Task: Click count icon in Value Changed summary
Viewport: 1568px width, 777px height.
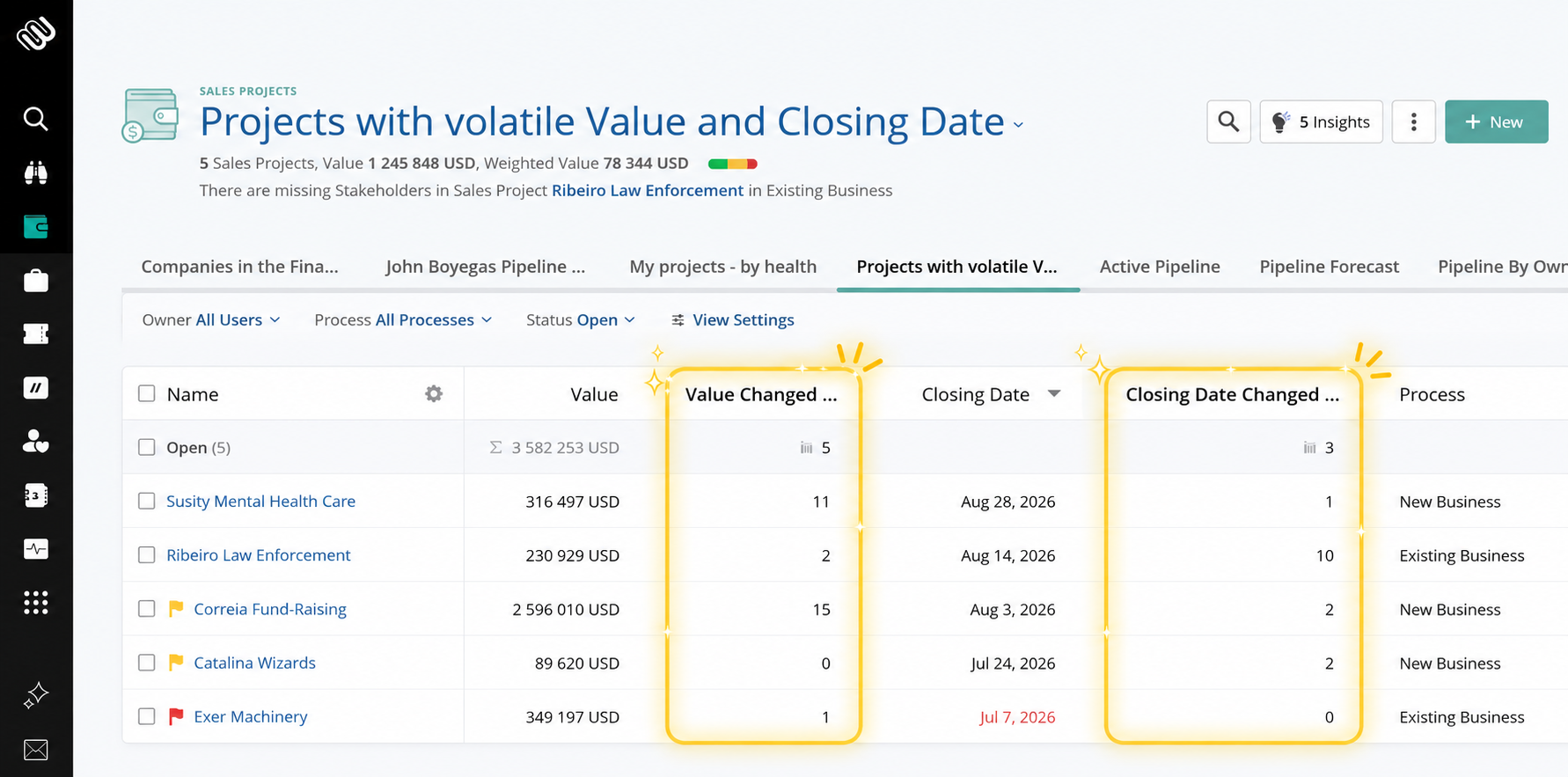Action: pos(806,448)
